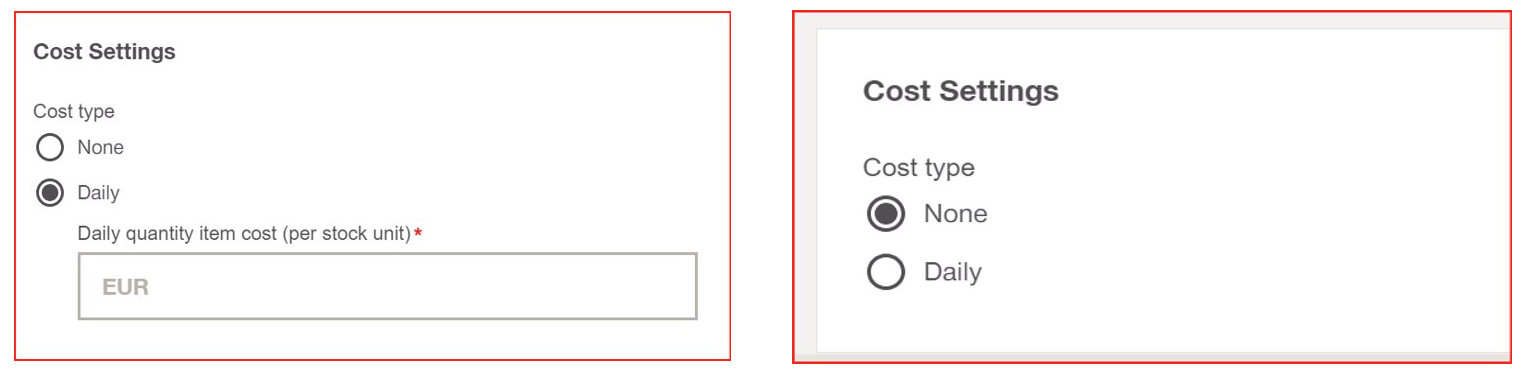Click the already selected Daily radio button
The height and width of the screenshot is (372, 1522).
pyautogui.click(x=49, y=192)
